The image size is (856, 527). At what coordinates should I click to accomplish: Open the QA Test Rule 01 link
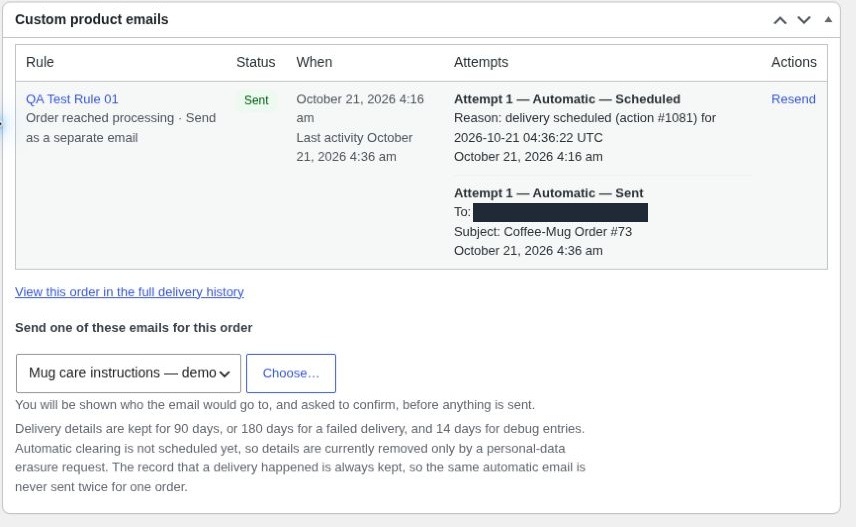pos(72,99)
